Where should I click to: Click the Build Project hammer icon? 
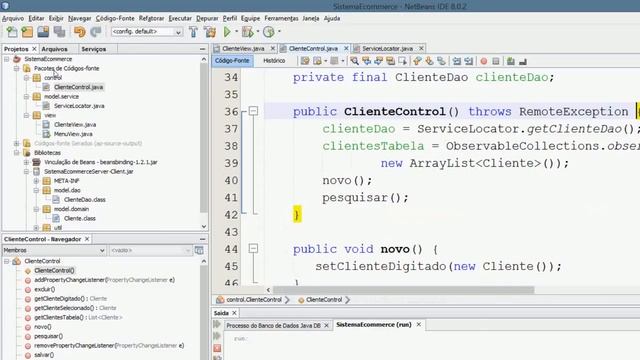coord(193,32)
